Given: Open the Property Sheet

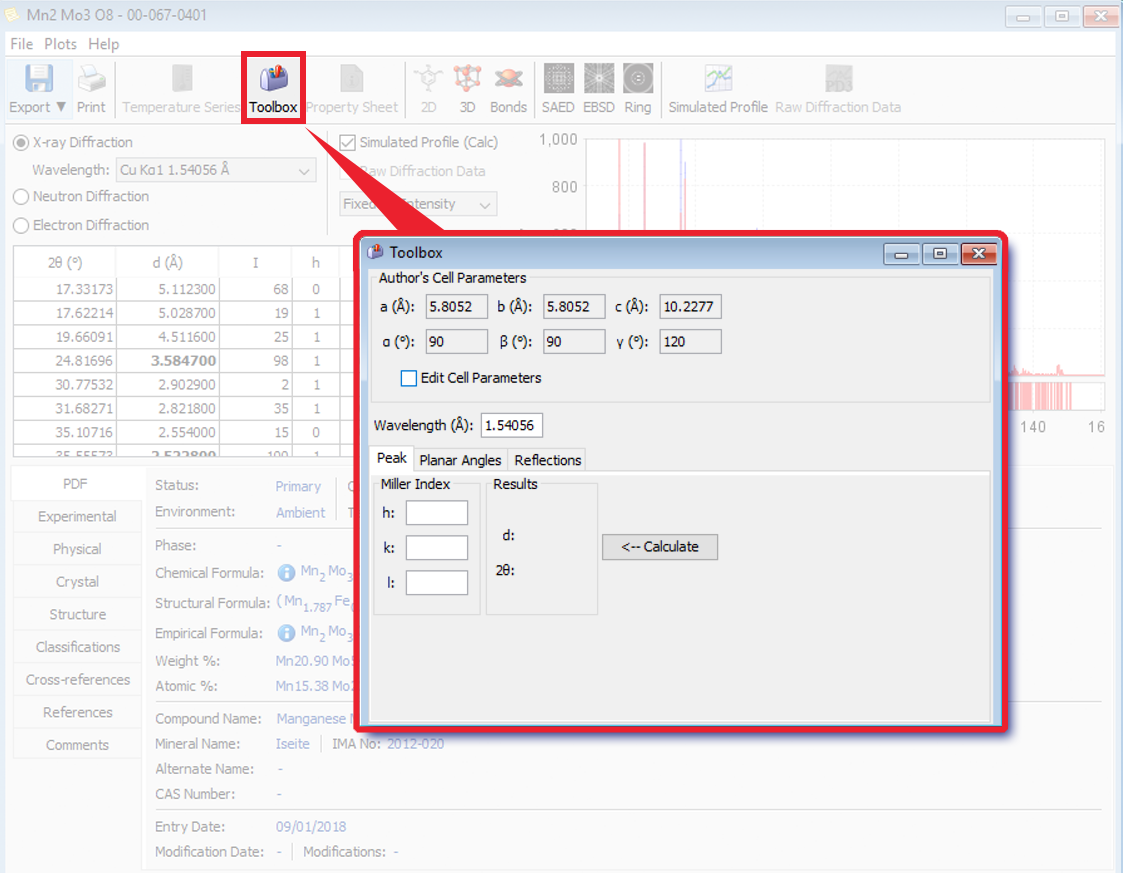Looking at the screenshot, I should coord(352,89).
